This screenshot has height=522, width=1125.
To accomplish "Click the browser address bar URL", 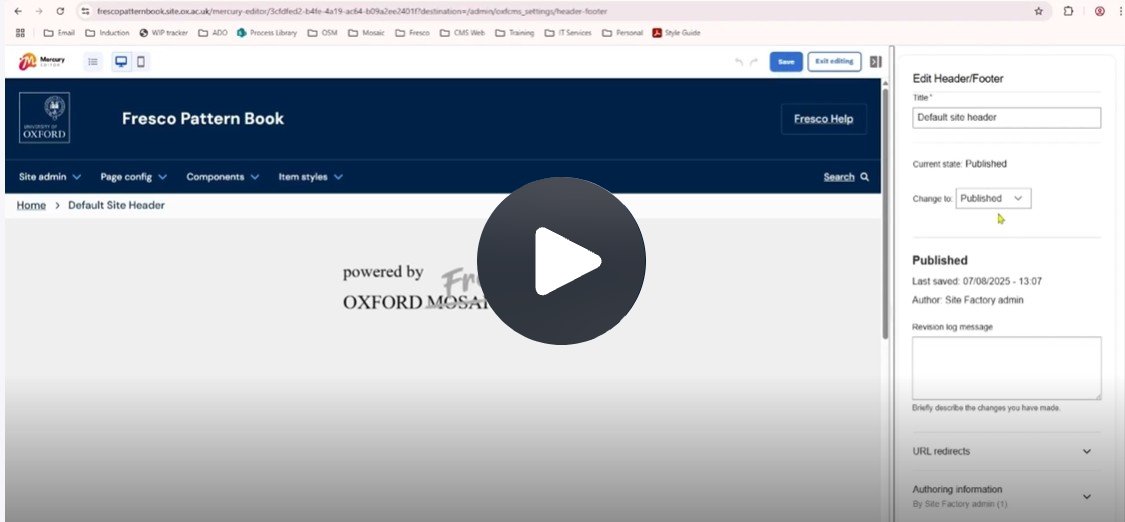I will tap(352, 11).
